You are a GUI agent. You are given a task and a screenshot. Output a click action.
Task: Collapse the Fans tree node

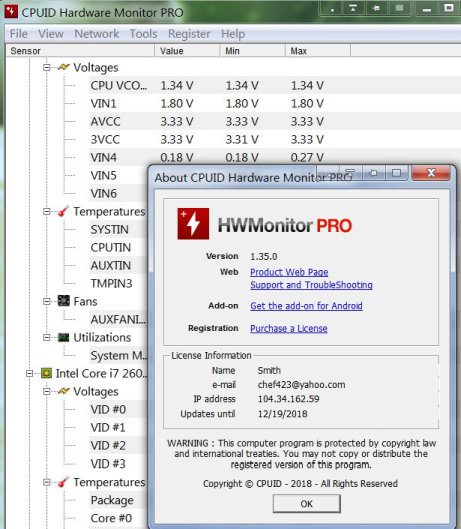tap(47, 301)
